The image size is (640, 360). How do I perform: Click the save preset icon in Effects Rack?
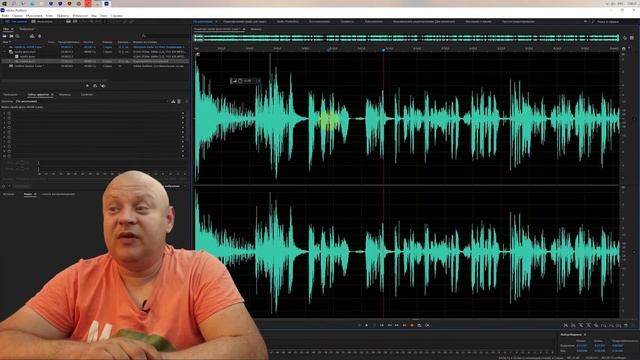point(173,101)
